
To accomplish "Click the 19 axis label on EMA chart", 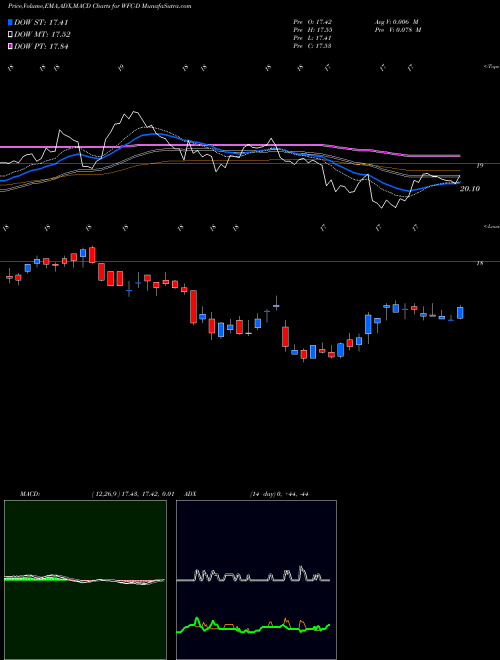I will [x=479, y=166].
